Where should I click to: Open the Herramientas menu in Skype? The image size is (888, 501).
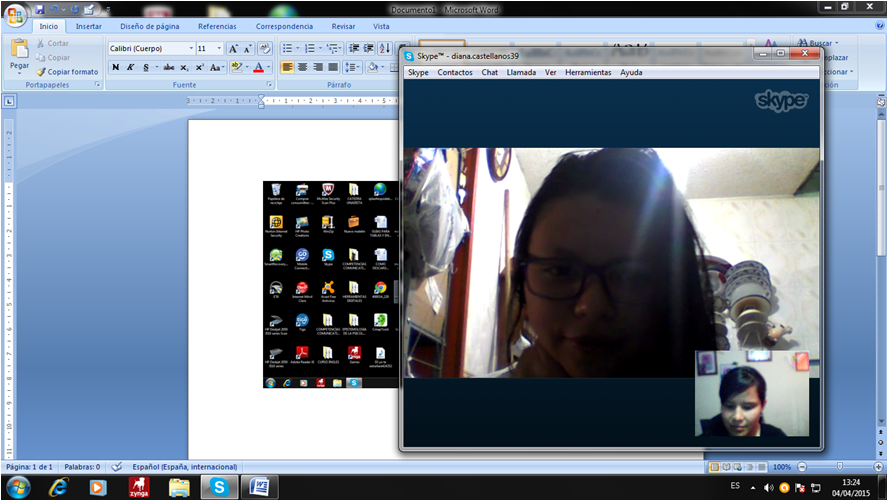click(x=588, y=72)
